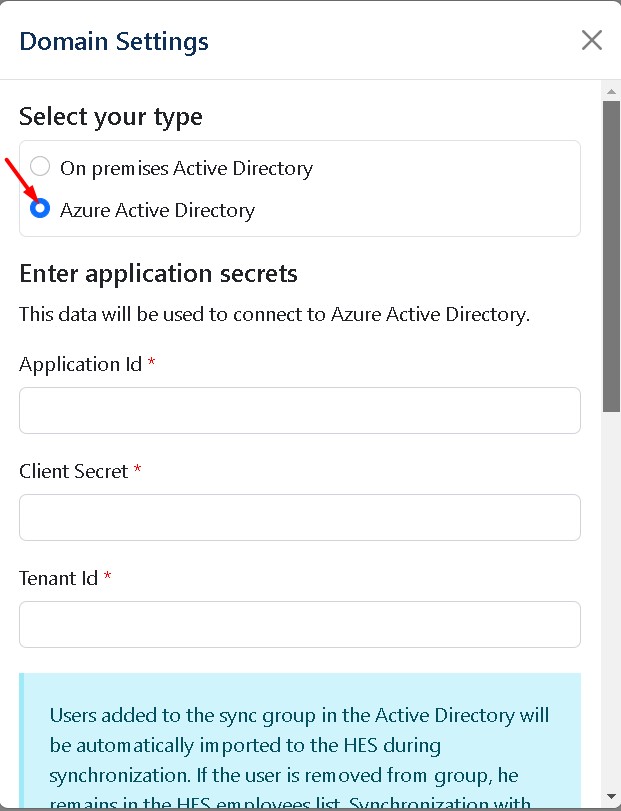The width and height of the screenshot is (621, 811).
Task: Click the empty scrollbar track below the thumb
Action: point(611,600)
